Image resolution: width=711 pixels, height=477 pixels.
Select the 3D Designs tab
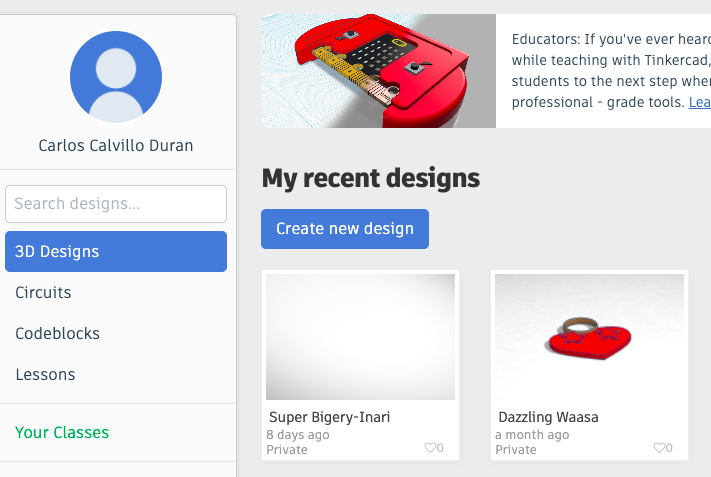116,252
